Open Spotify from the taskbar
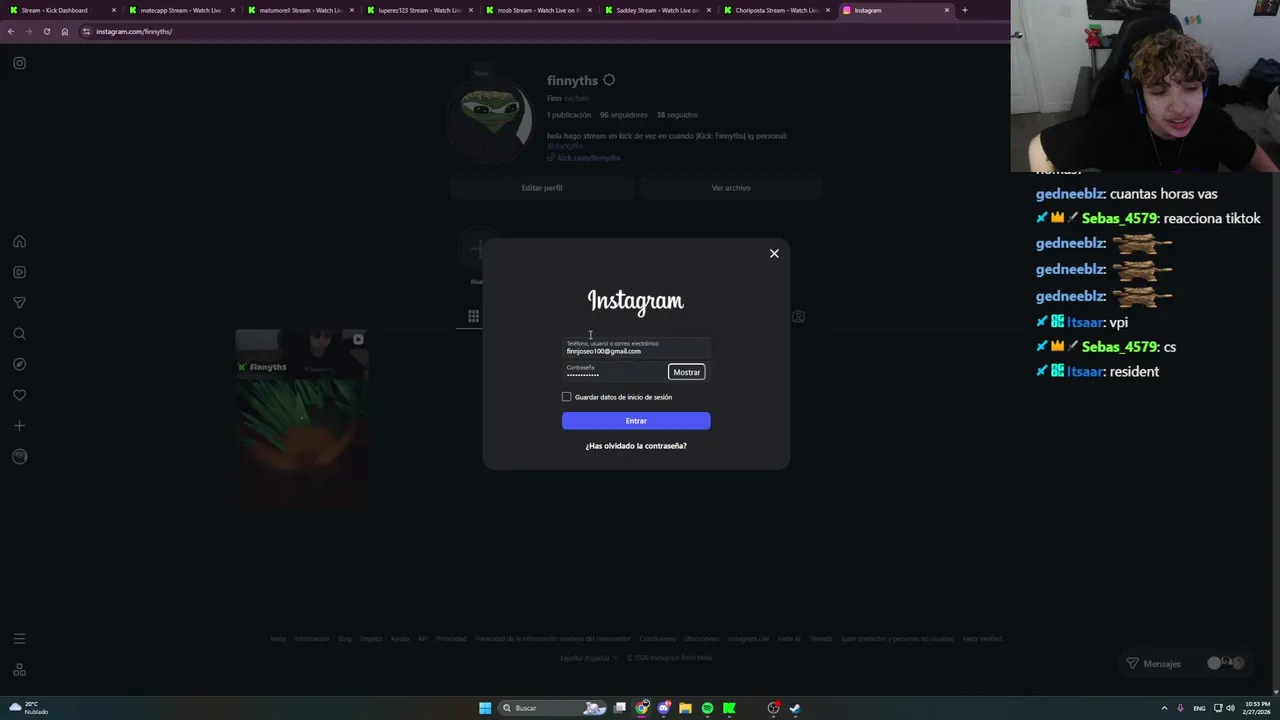1280x720 pixels. click(x=707, y=708)
